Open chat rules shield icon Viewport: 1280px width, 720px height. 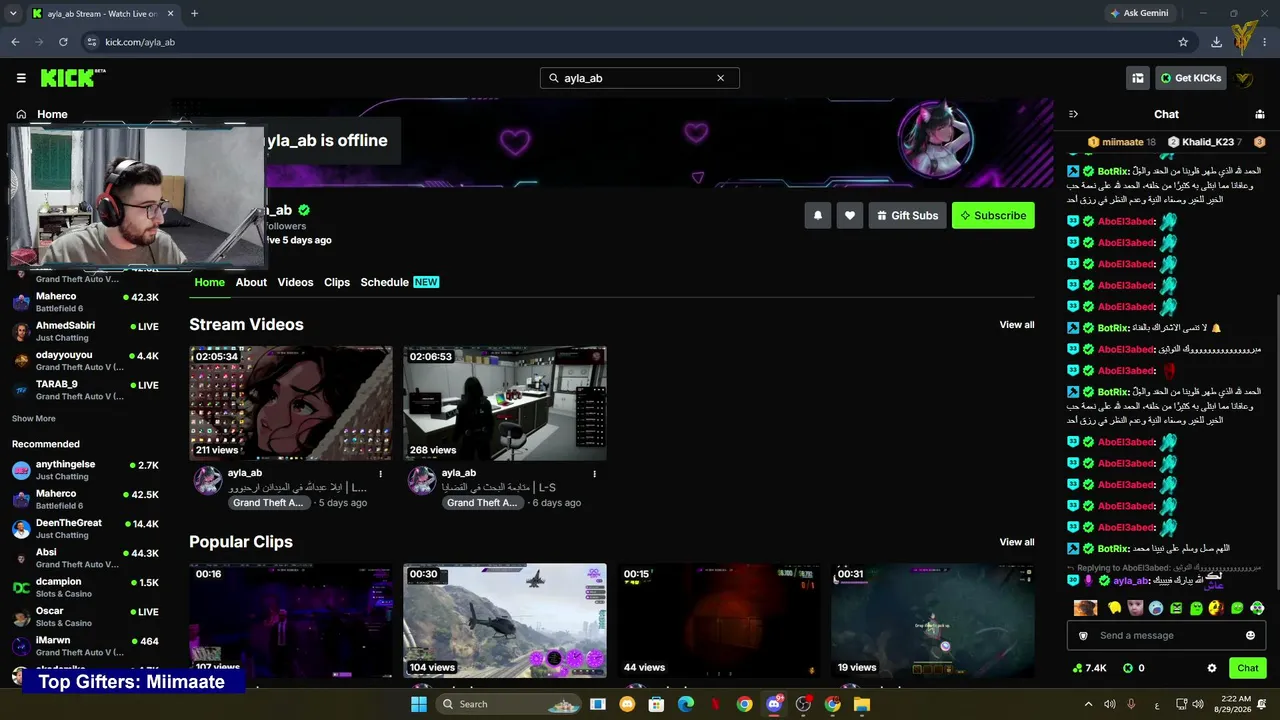point(1083,636)
